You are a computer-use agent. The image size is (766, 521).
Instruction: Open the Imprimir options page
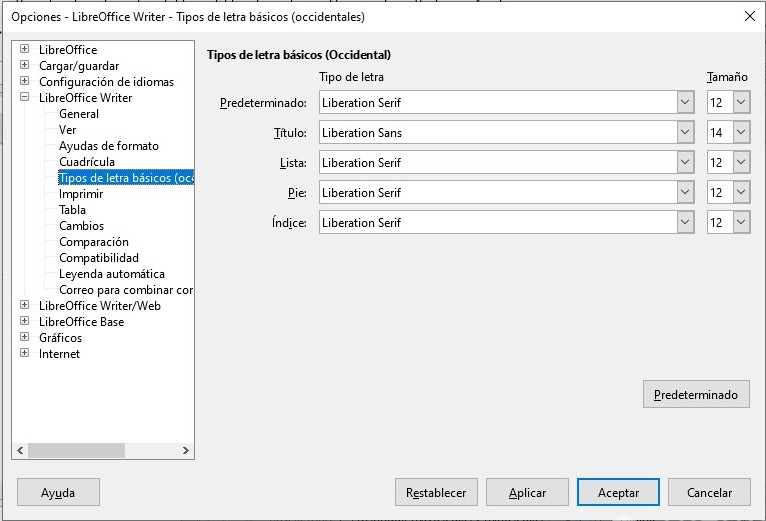click(81, 194)
